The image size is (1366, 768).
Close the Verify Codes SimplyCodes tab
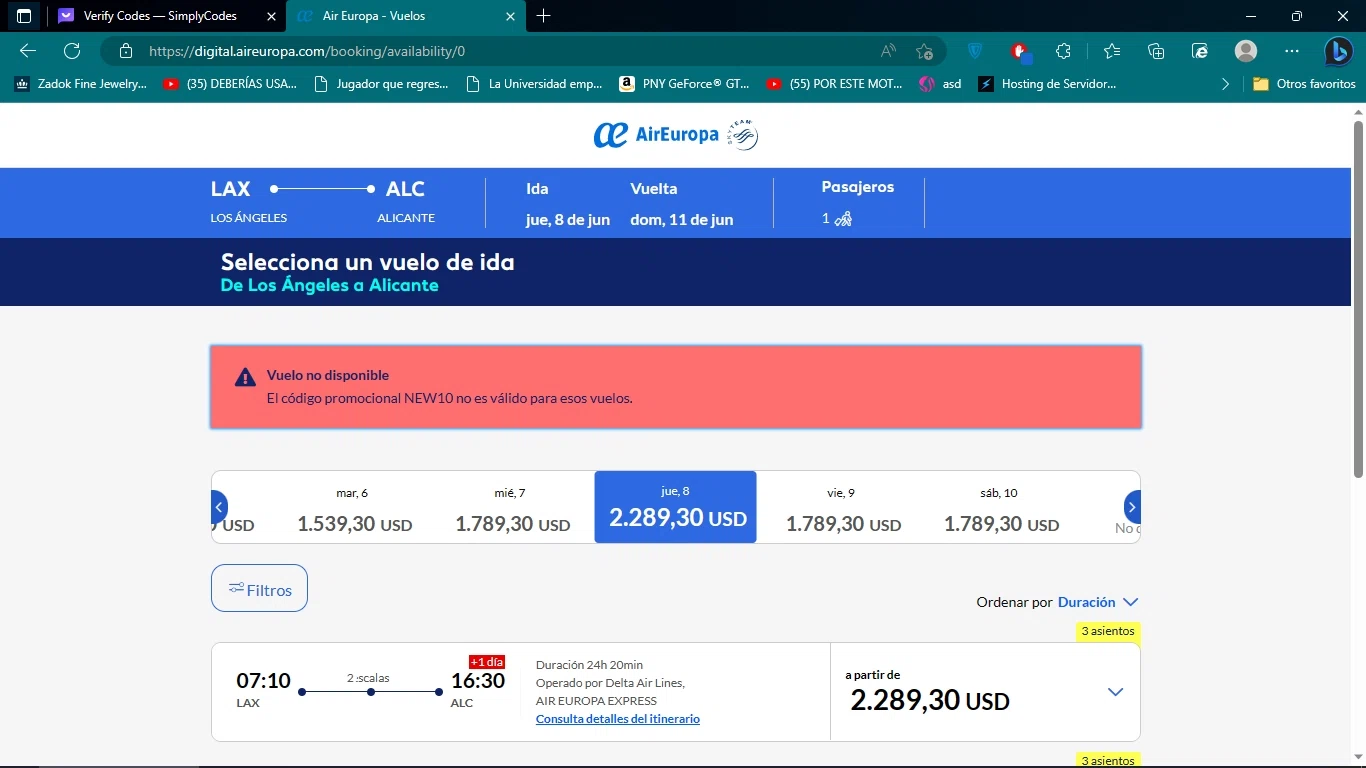tap(271, 16)
